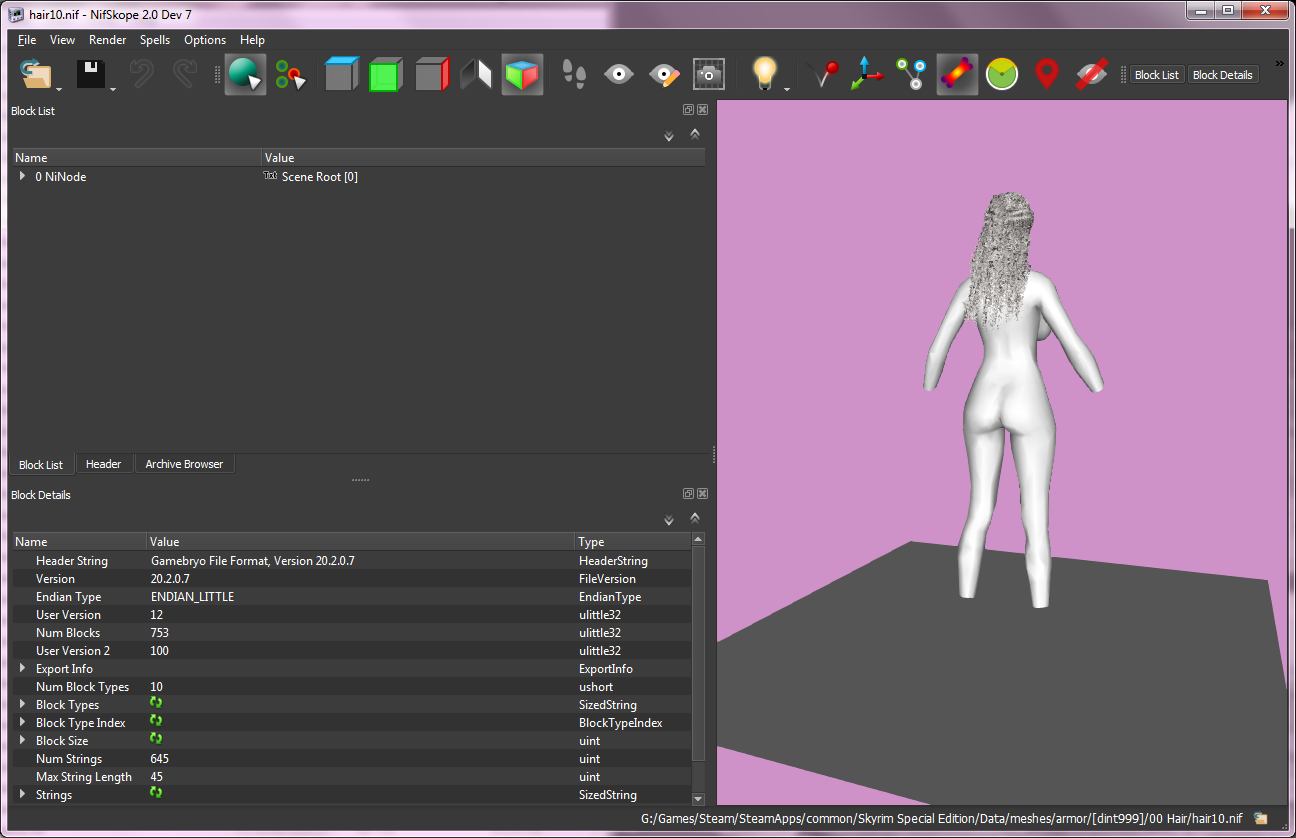This screenshot has height=838, width=1296.
Task: Open the Spells menu
Action: (x=155, y=40)
